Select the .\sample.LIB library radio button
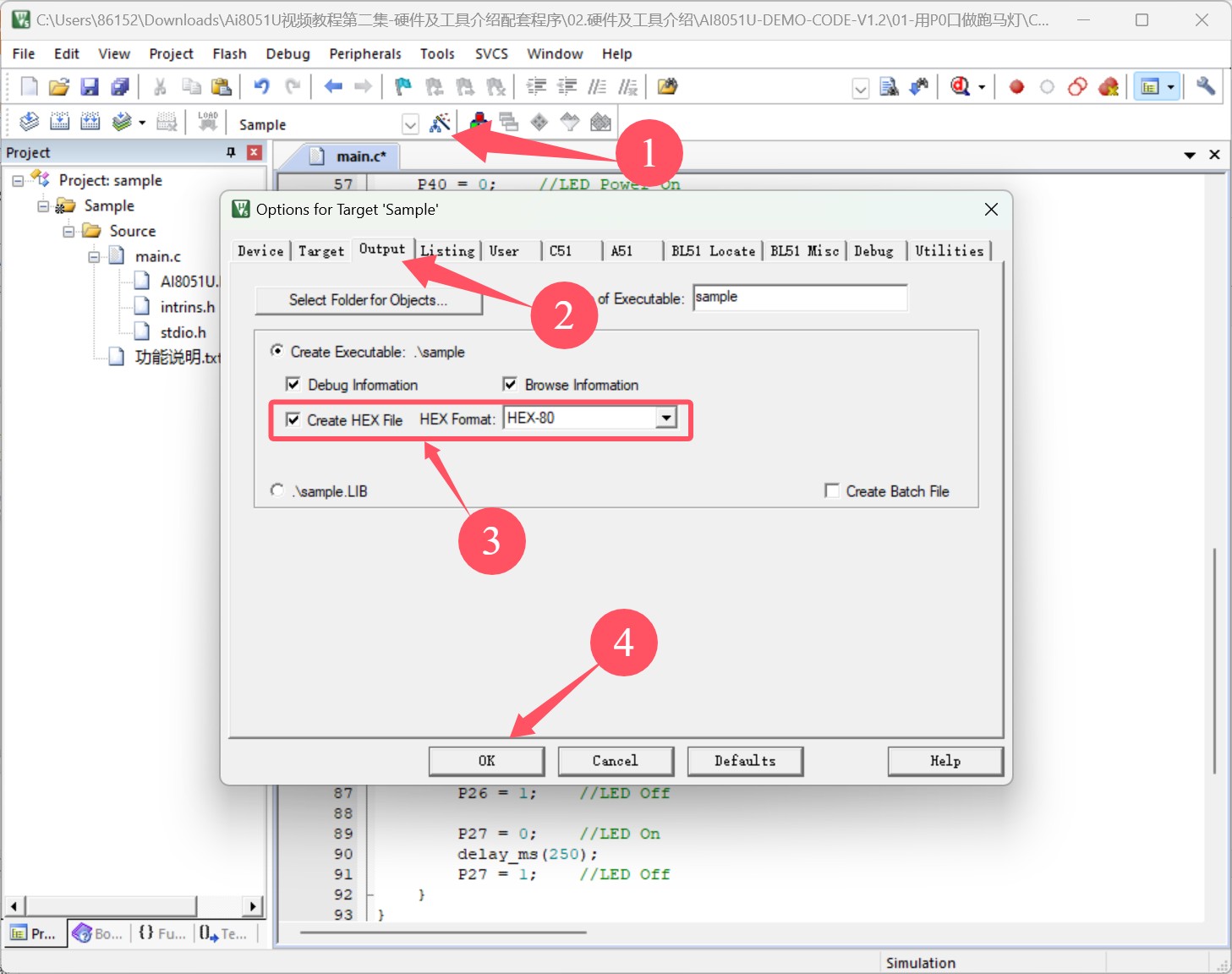Viewport: 1232px width, 974px height. pyautogui.click(x=277, y=490)
